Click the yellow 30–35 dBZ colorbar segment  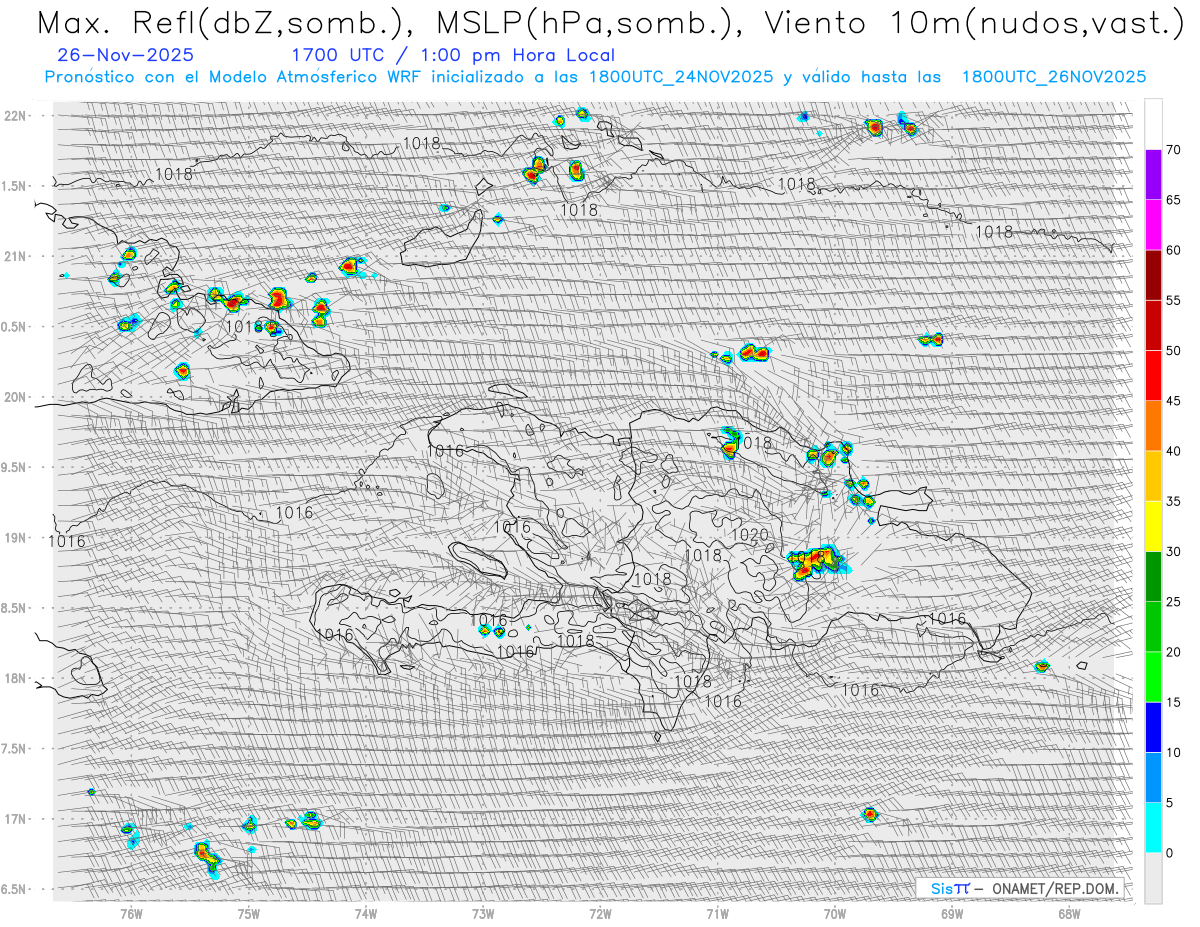[1153, 526]
